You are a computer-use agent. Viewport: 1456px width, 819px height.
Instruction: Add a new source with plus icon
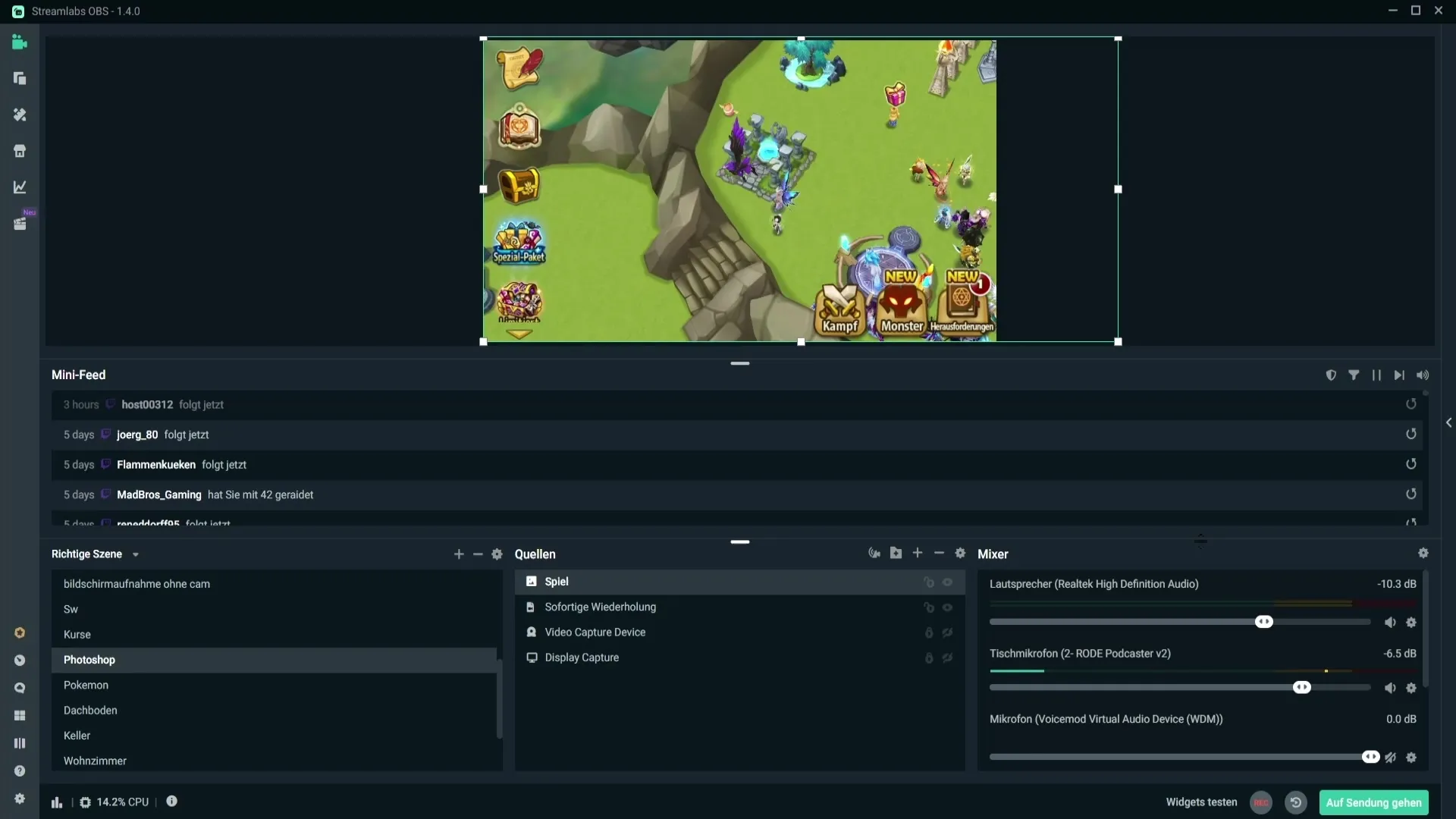click(x=918, y=554)
